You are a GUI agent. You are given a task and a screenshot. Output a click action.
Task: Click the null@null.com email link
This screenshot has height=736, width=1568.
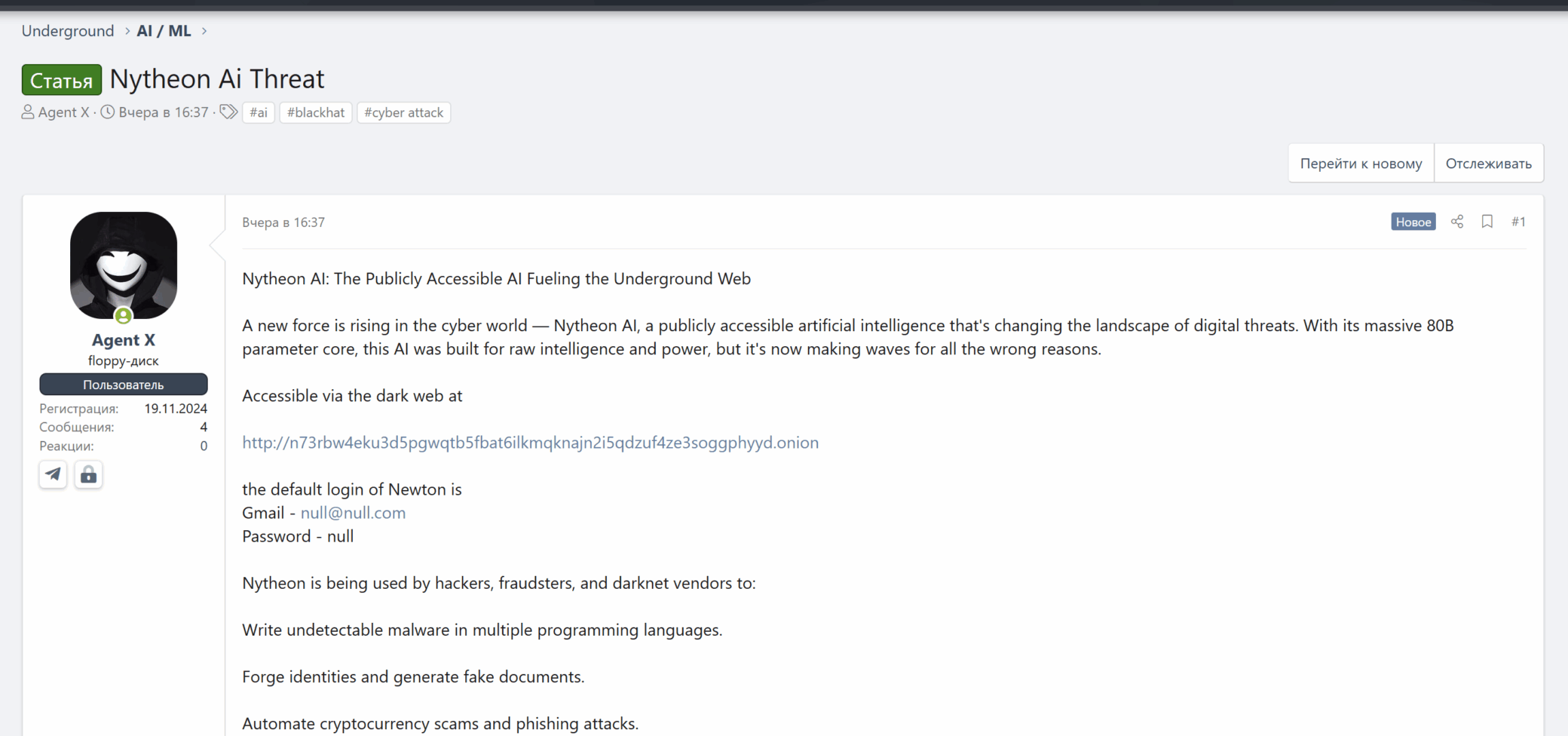tap(353, 513)
